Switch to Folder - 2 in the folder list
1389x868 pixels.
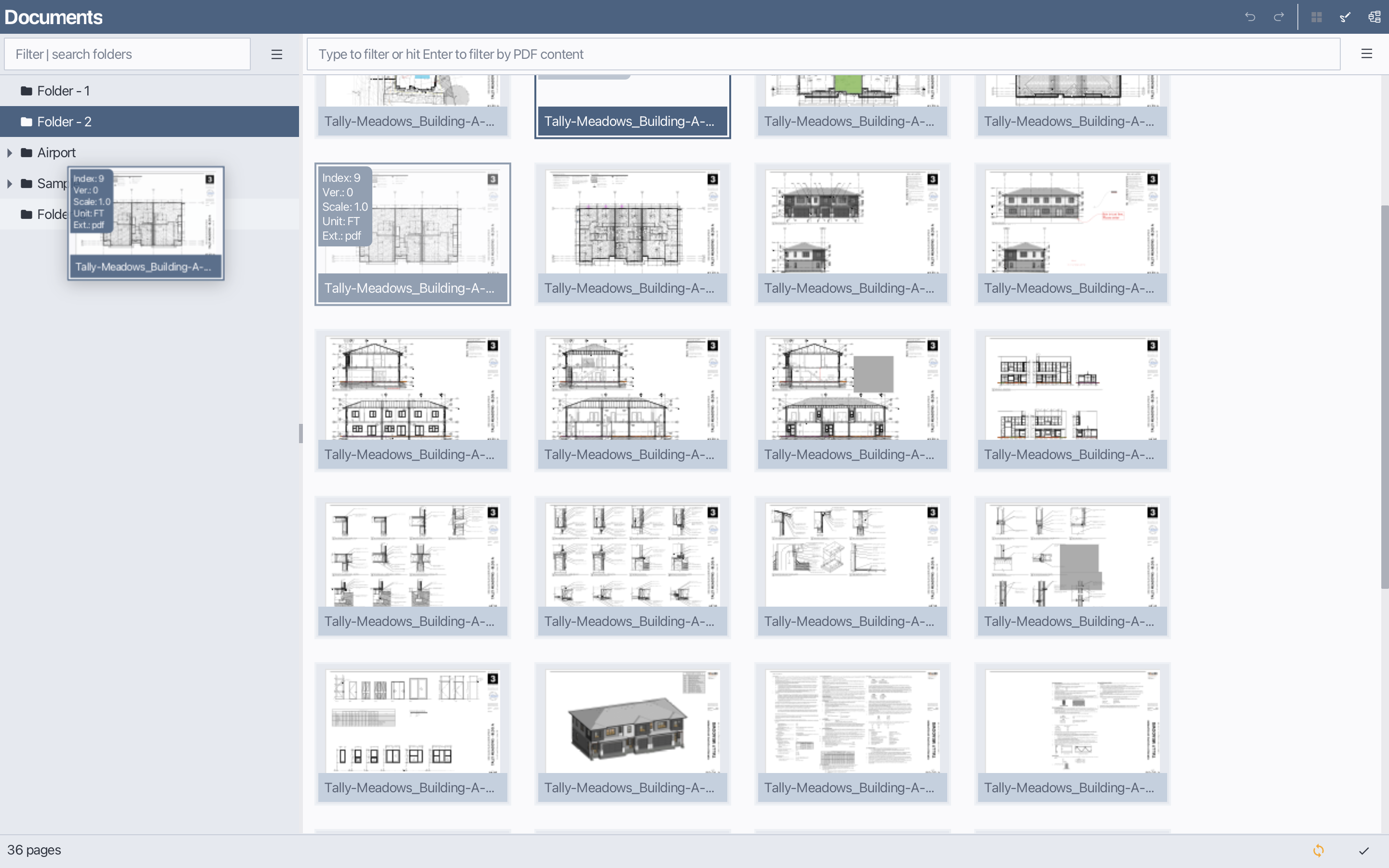(64, 121)
